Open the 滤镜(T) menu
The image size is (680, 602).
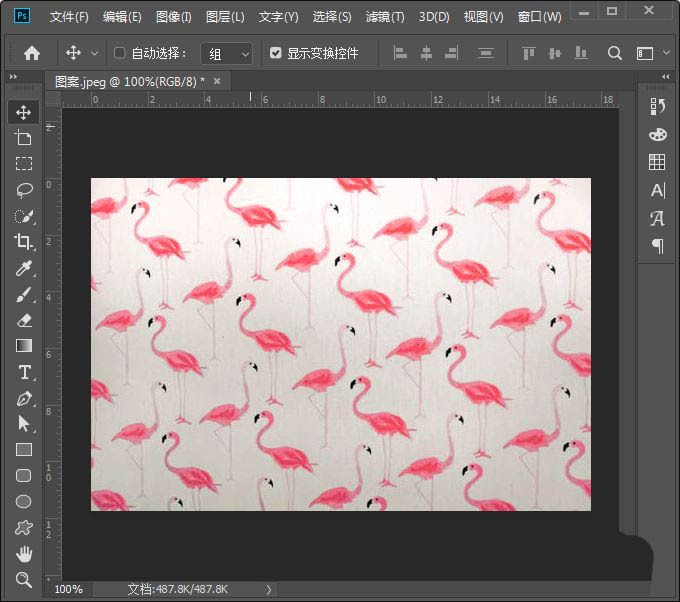pyautogui.click(x=385, y=17)
